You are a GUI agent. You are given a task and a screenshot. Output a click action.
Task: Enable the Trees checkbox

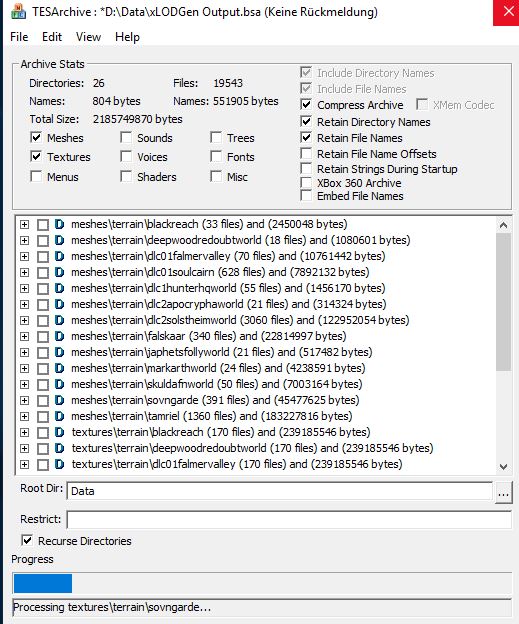216,138
